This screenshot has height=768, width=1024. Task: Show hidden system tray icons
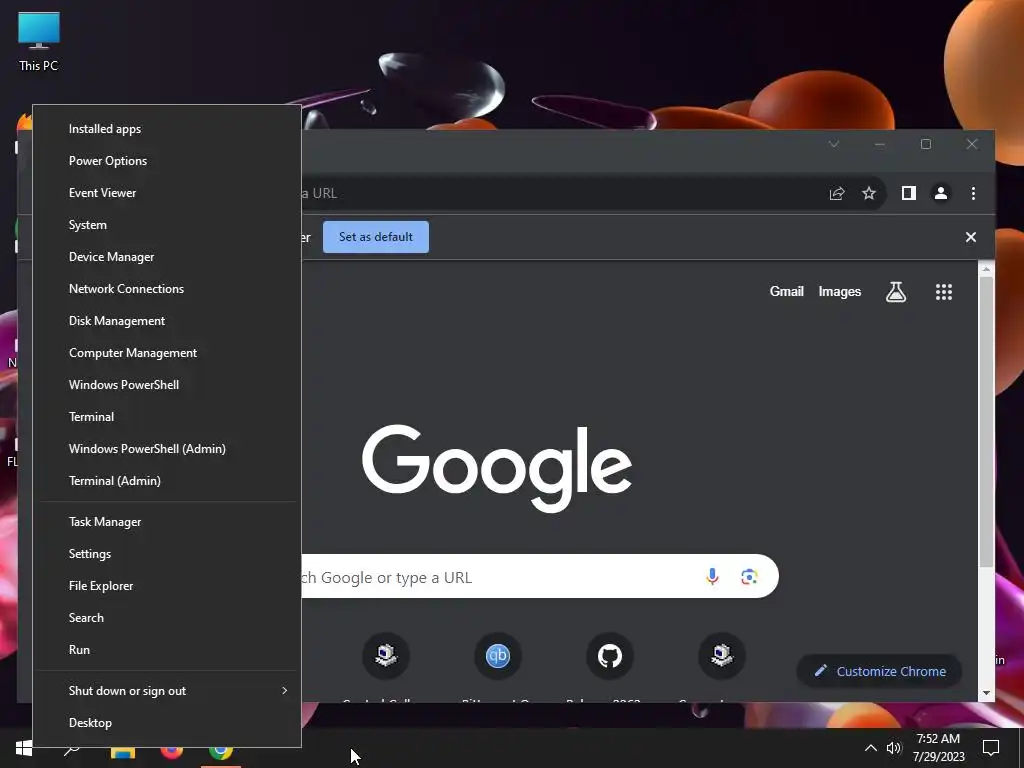click(x=870, y=748)
